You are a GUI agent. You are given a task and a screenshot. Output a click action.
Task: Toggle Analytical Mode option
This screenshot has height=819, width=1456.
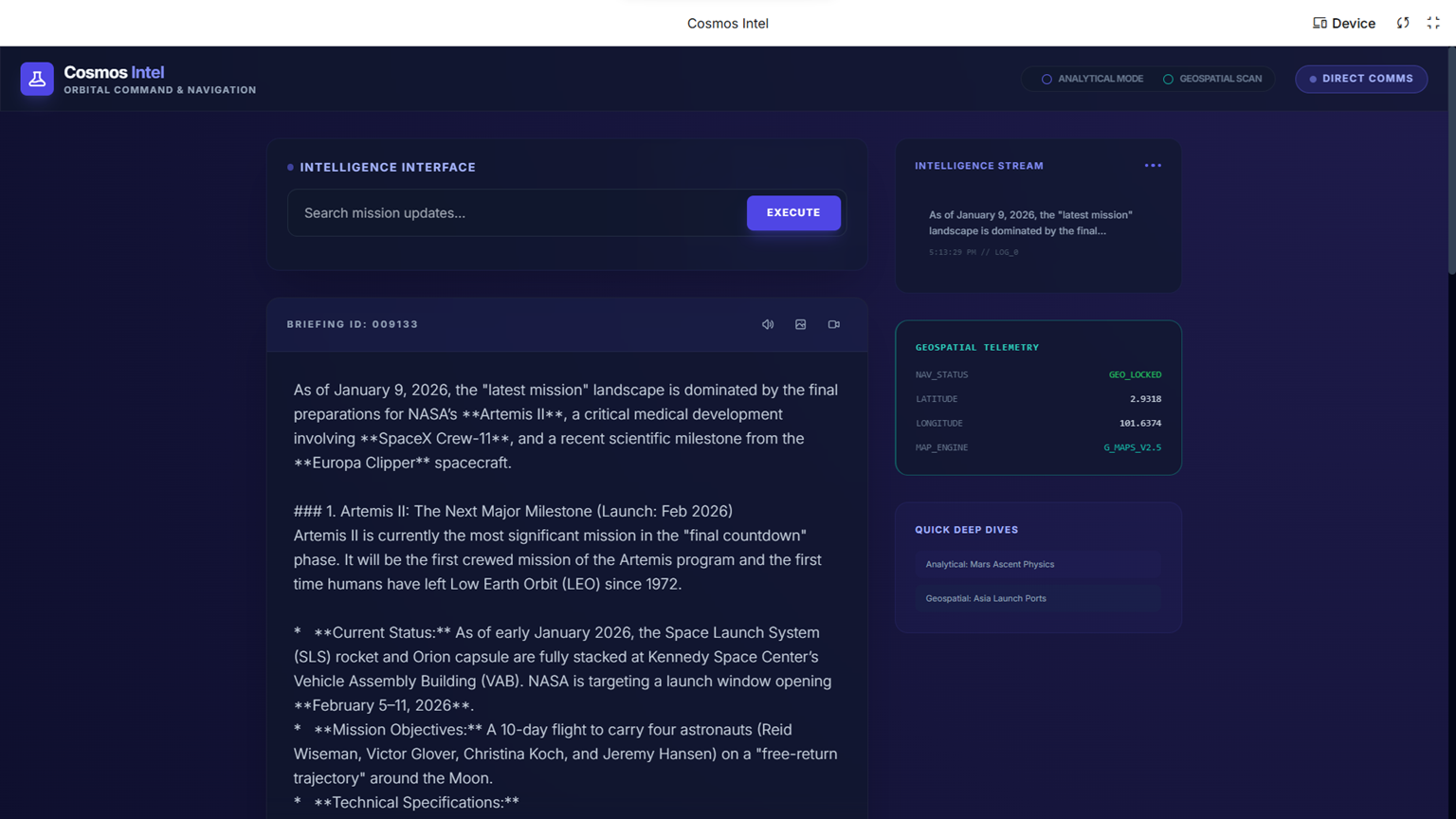tap(1092, 79)
